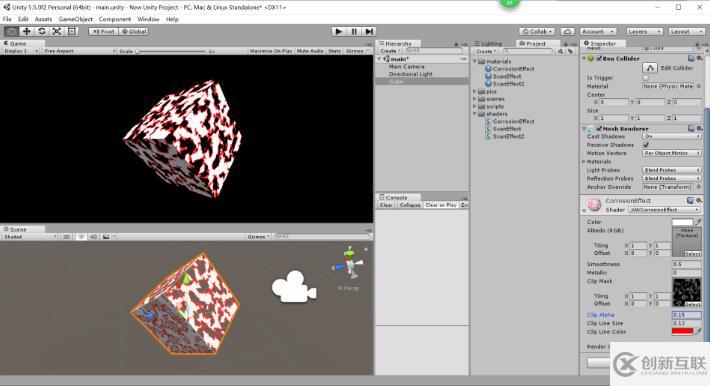Viewport: 710px width, 386px height.
Task: Select the Rect transform tool
Action: pyautogui.click(x=72, y=31)
